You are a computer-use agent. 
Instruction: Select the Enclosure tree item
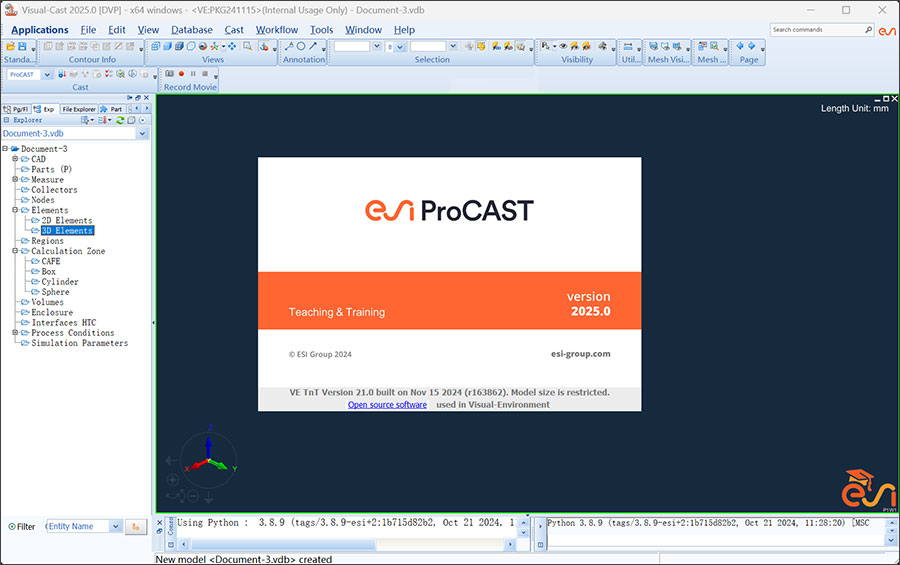pos(52,312)
